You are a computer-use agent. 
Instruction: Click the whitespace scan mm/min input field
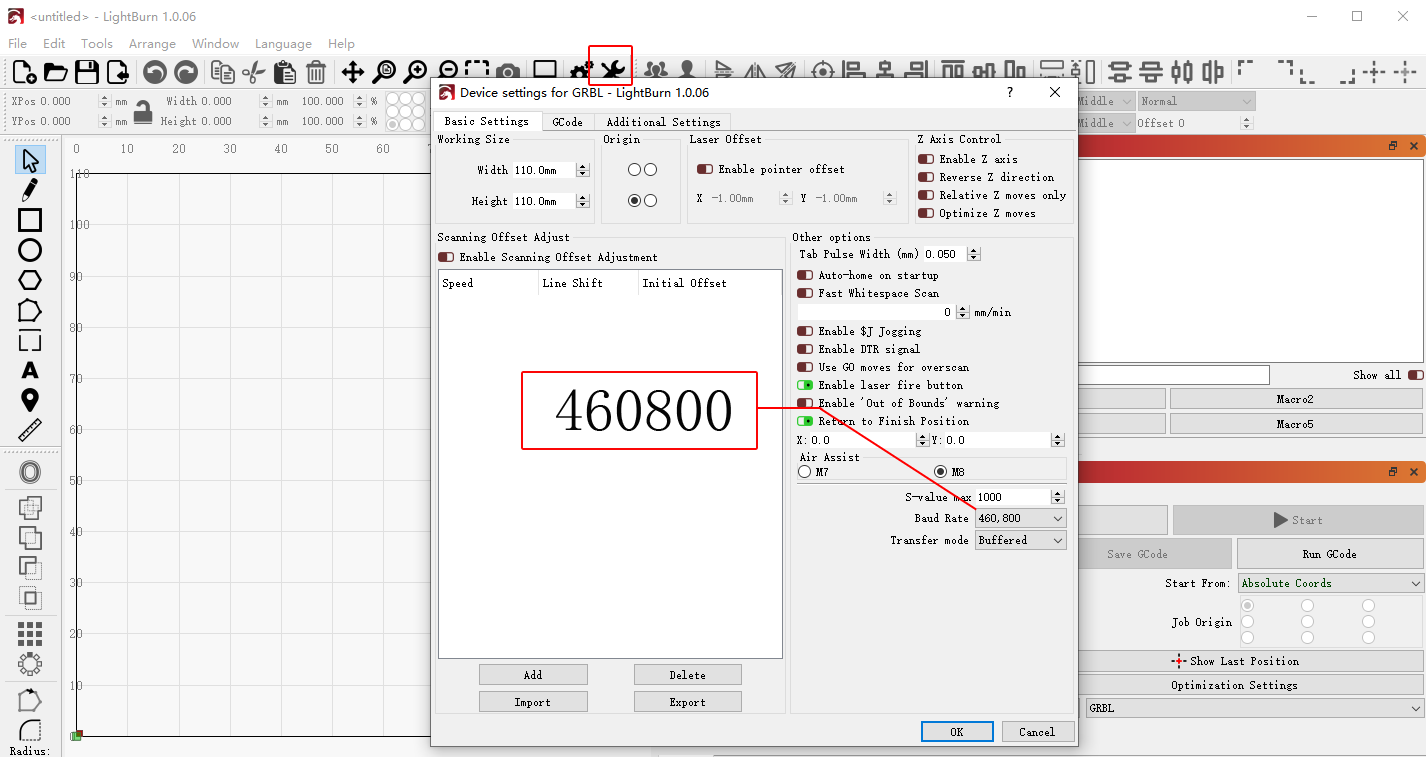point(876,312)
